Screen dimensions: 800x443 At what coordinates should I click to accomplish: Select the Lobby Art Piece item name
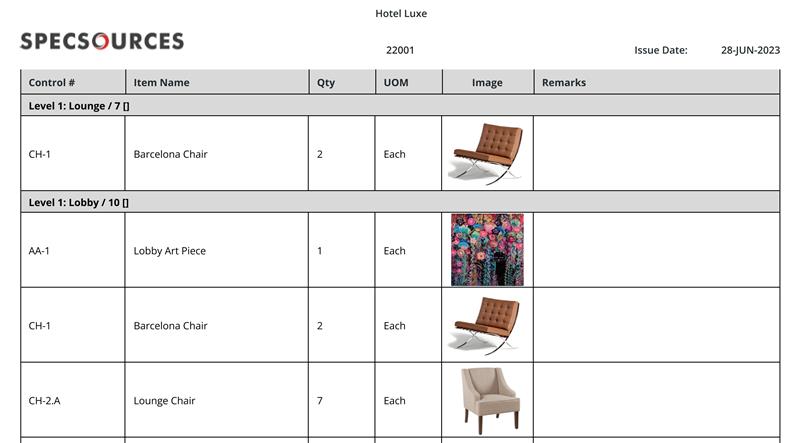coord(169,251)
